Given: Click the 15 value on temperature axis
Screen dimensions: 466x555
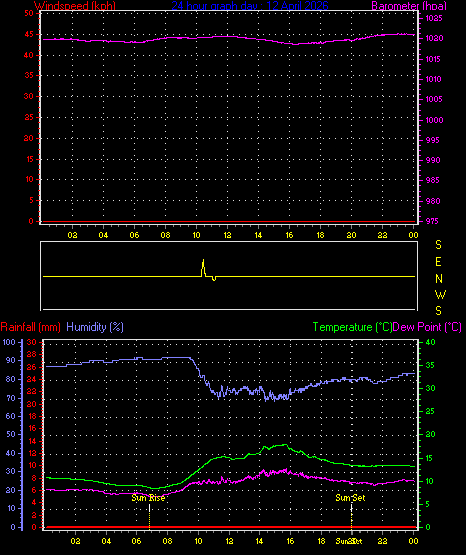Looking at the screenshot, I should pos(429,458).
